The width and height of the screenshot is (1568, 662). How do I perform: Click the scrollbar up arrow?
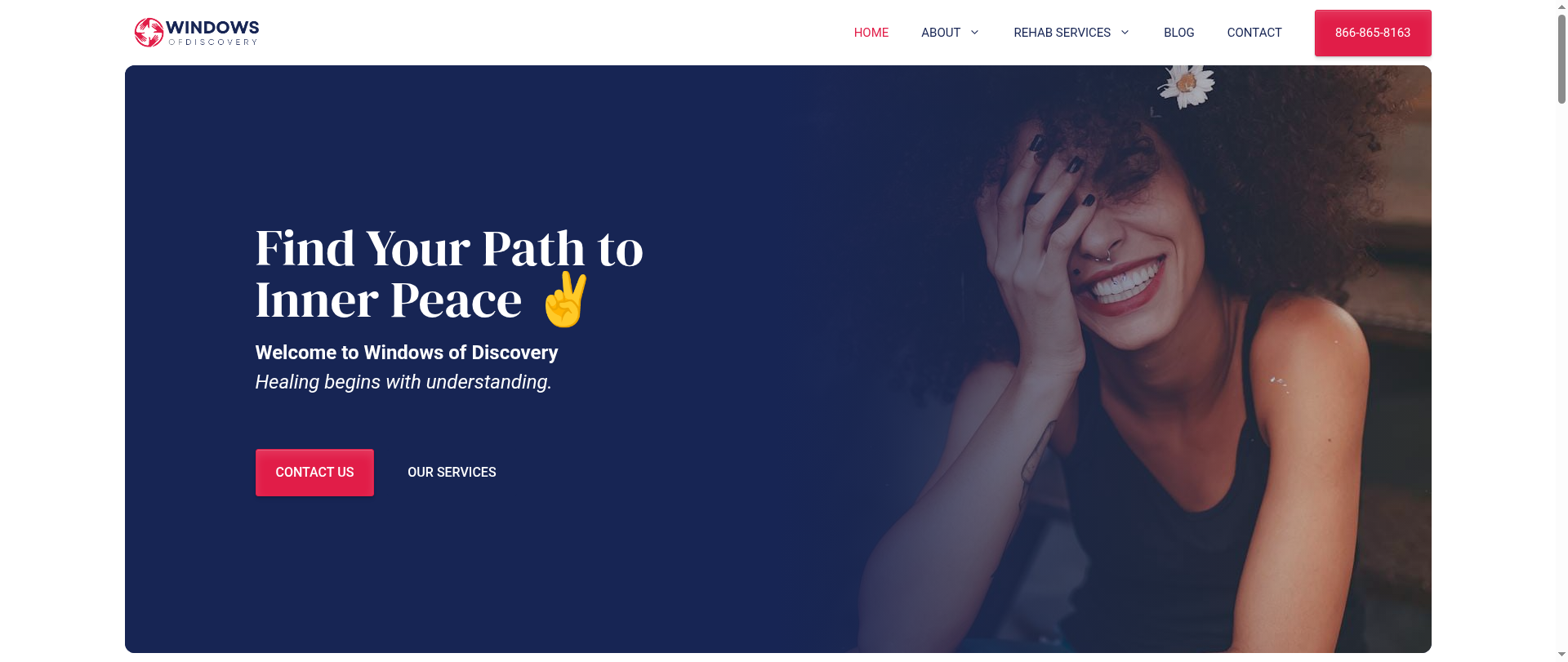coord(1561,7)
